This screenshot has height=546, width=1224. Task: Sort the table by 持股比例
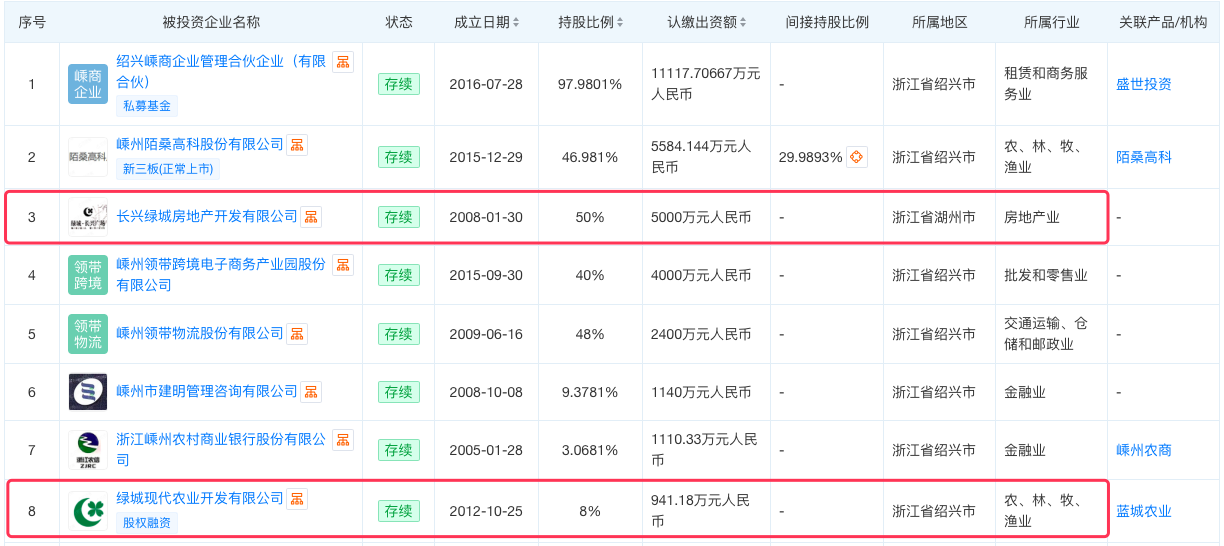click(590, 22)
